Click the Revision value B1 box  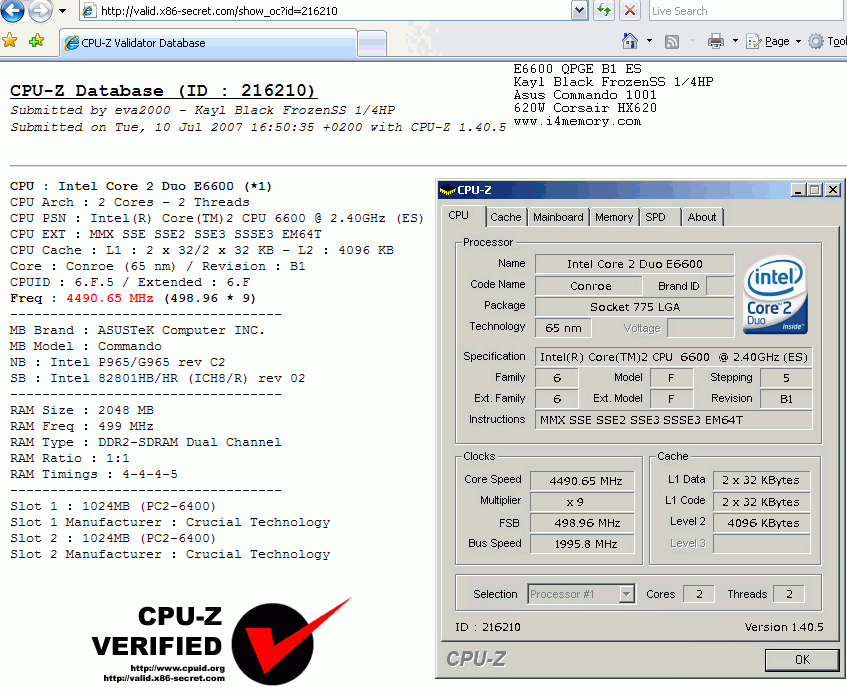[786, 399]
